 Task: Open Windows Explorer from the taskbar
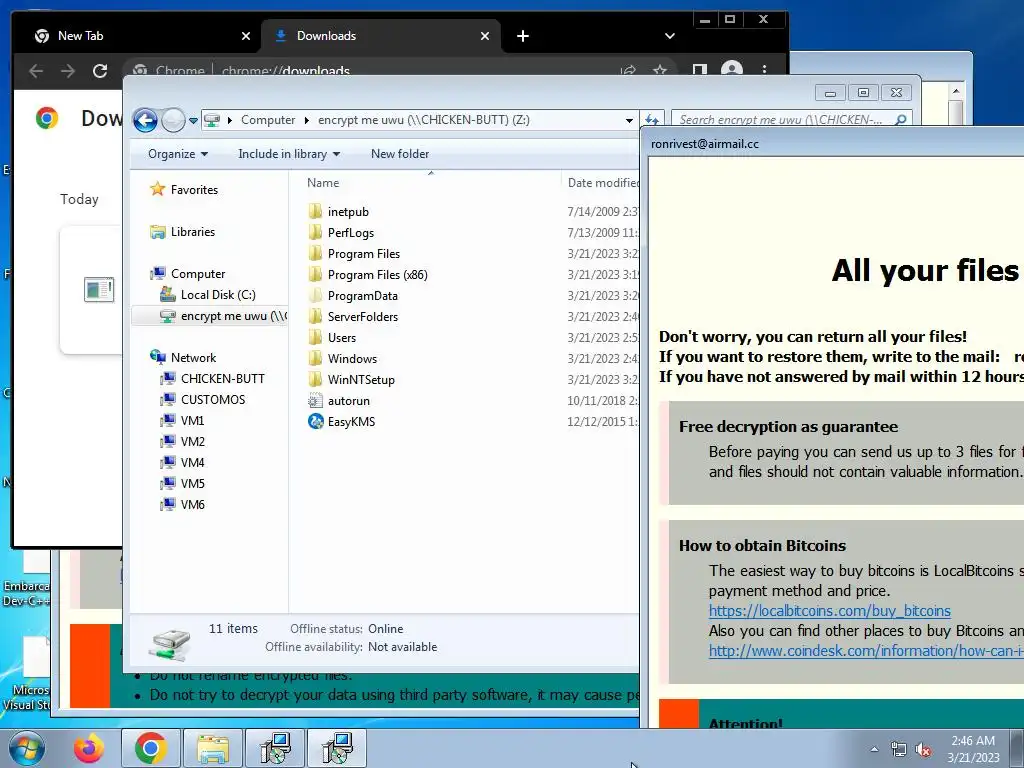212,748
